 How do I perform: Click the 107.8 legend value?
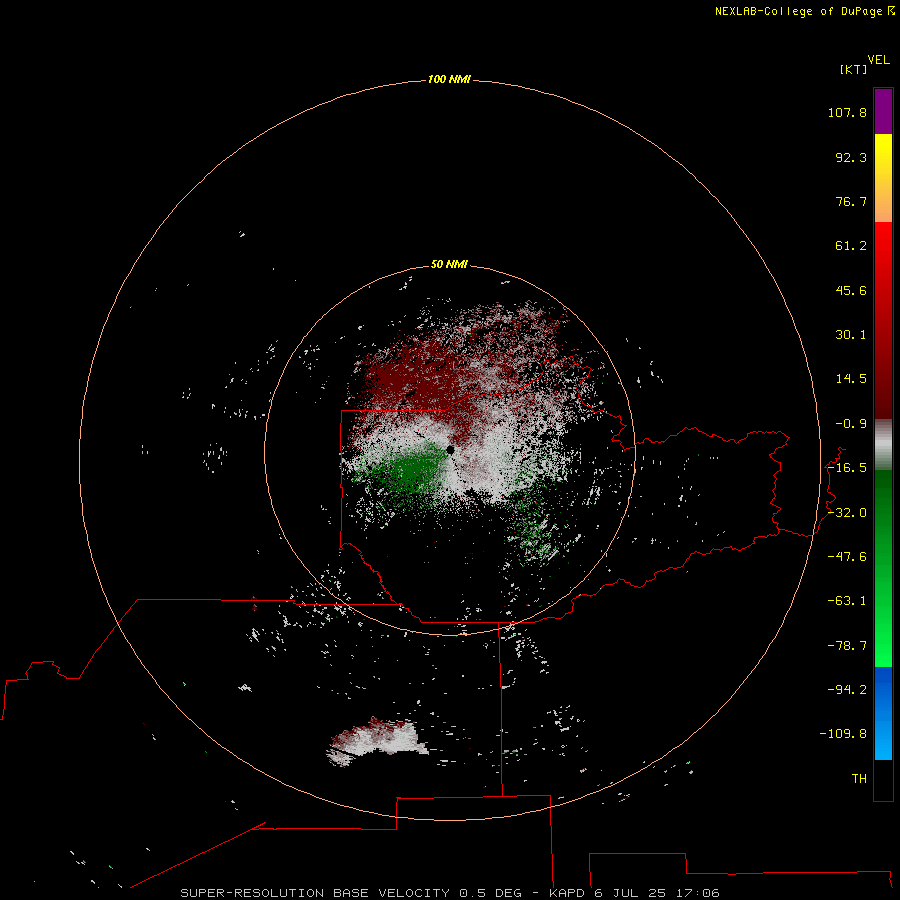pos(847,112)
